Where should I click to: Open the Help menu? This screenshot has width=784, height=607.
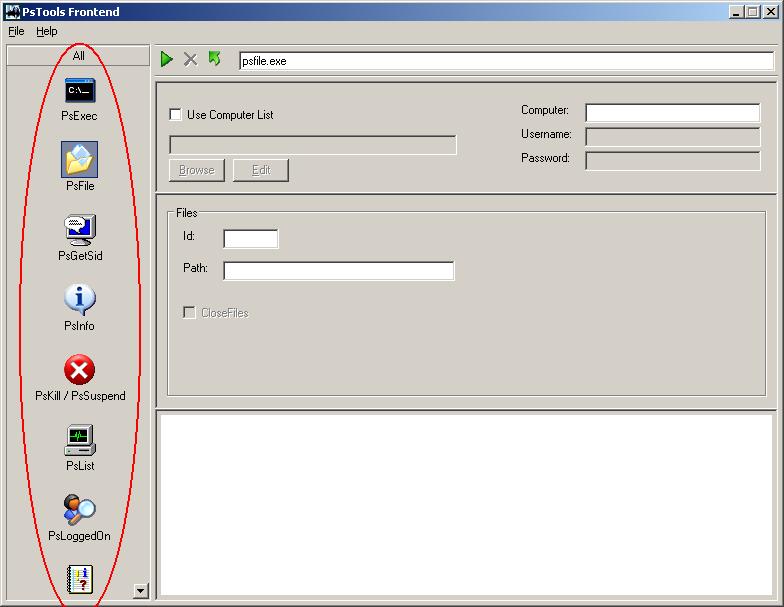46,31
